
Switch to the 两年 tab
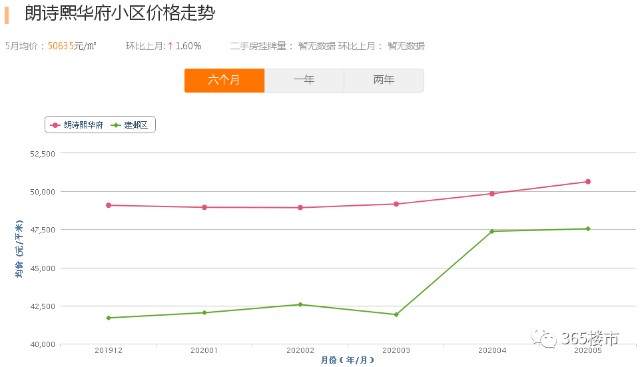point(384,80)
